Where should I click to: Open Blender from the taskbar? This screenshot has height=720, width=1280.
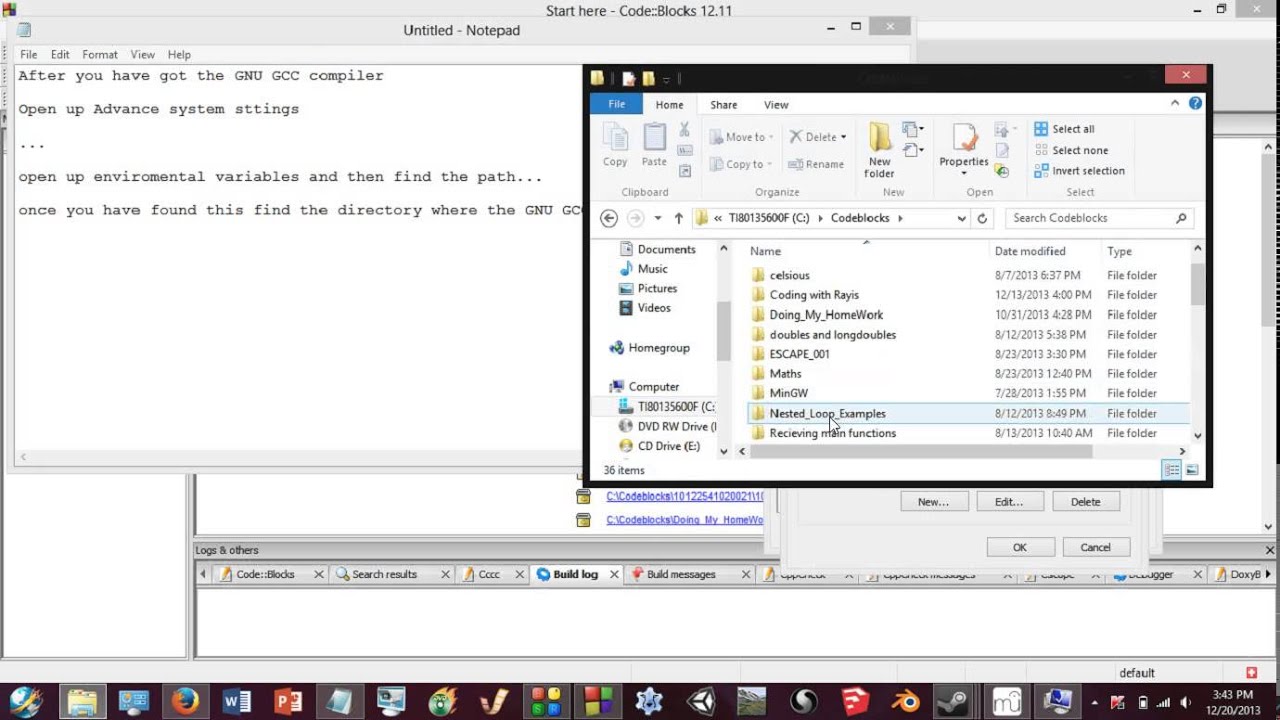[906, 701]
